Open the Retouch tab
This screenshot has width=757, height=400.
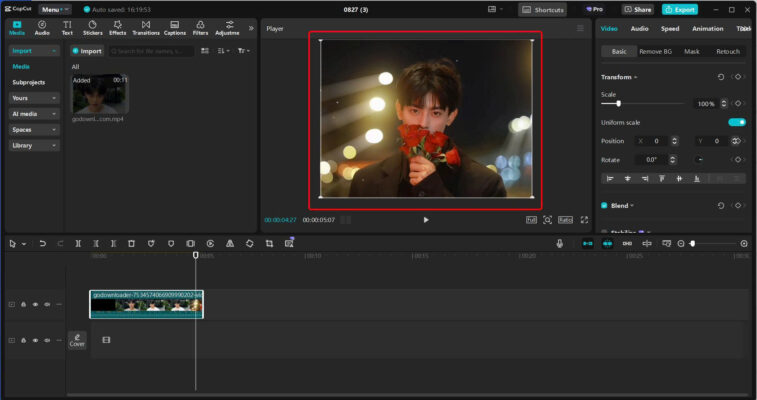[x=728, y=51]
